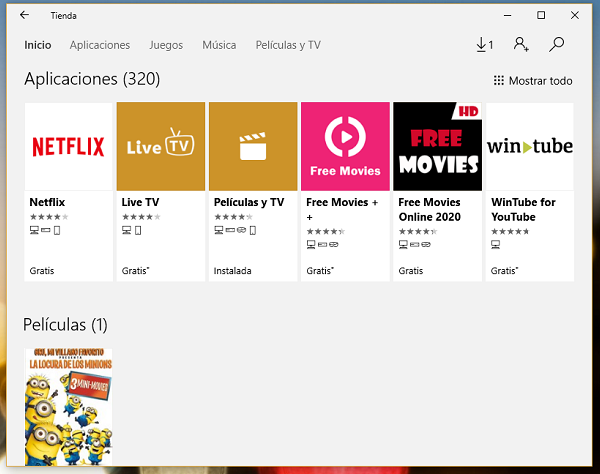Click Mostrar todo to see all apps
Viewport: 600px width, 474px height.
coord(540,81)
